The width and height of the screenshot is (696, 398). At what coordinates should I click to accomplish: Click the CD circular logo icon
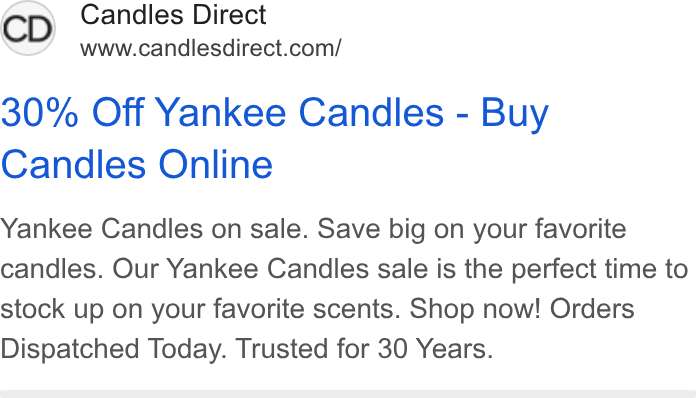tap(28, 28)
